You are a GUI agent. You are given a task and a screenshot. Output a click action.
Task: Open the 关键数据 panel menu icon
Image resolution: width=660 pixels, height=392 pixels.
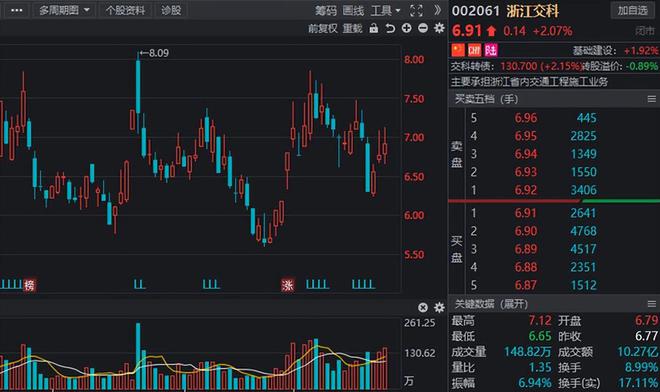tap(651, 304)
